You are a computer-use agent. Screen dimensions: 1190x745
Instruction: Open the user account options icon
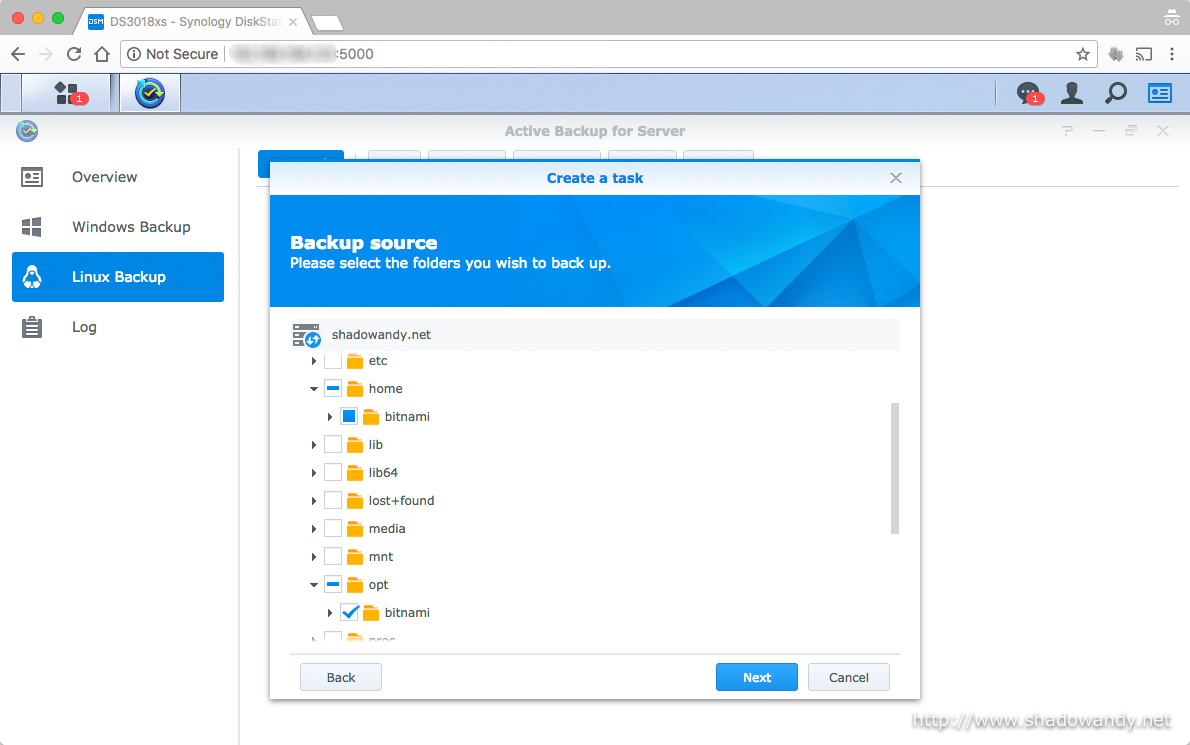(x=1072, y=93)
